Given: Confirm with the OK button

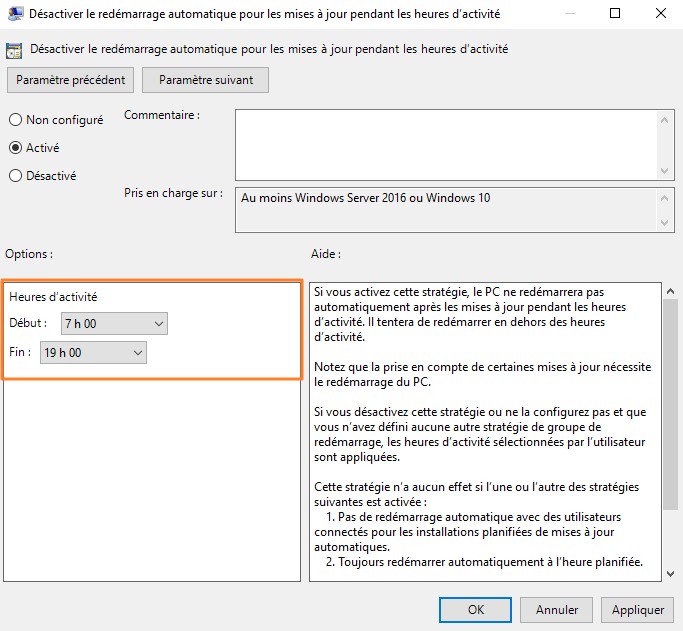Looking at the screenshot, I should tap(475, 610).
